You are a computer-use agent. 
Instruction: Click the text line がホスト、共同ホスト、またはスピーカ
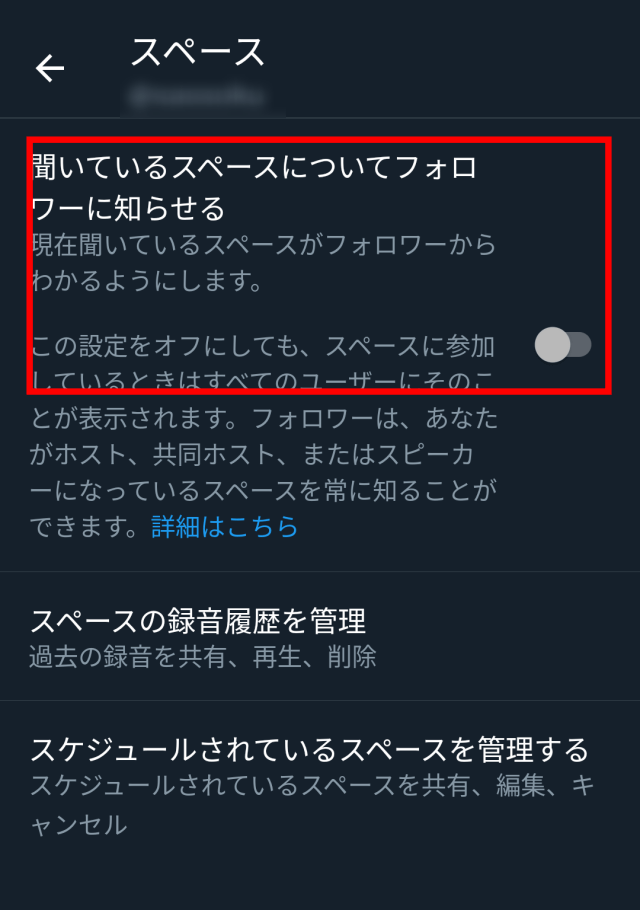252,454
